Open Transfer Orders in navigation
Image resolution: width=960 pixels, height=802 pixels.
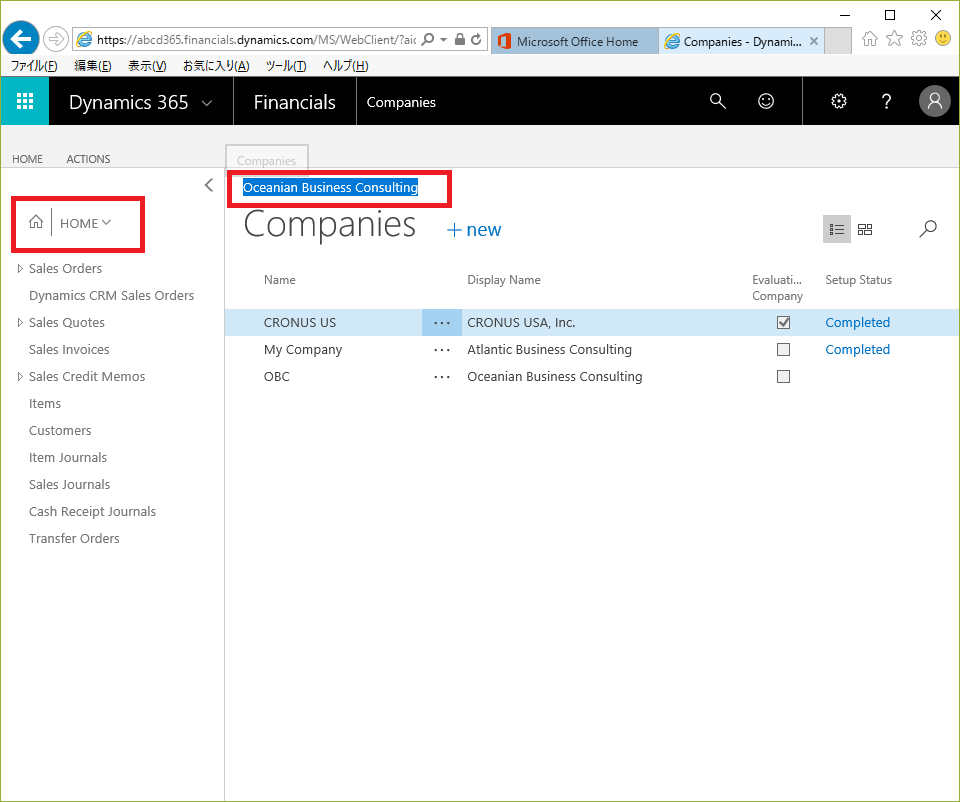click(x=74, y=538)
